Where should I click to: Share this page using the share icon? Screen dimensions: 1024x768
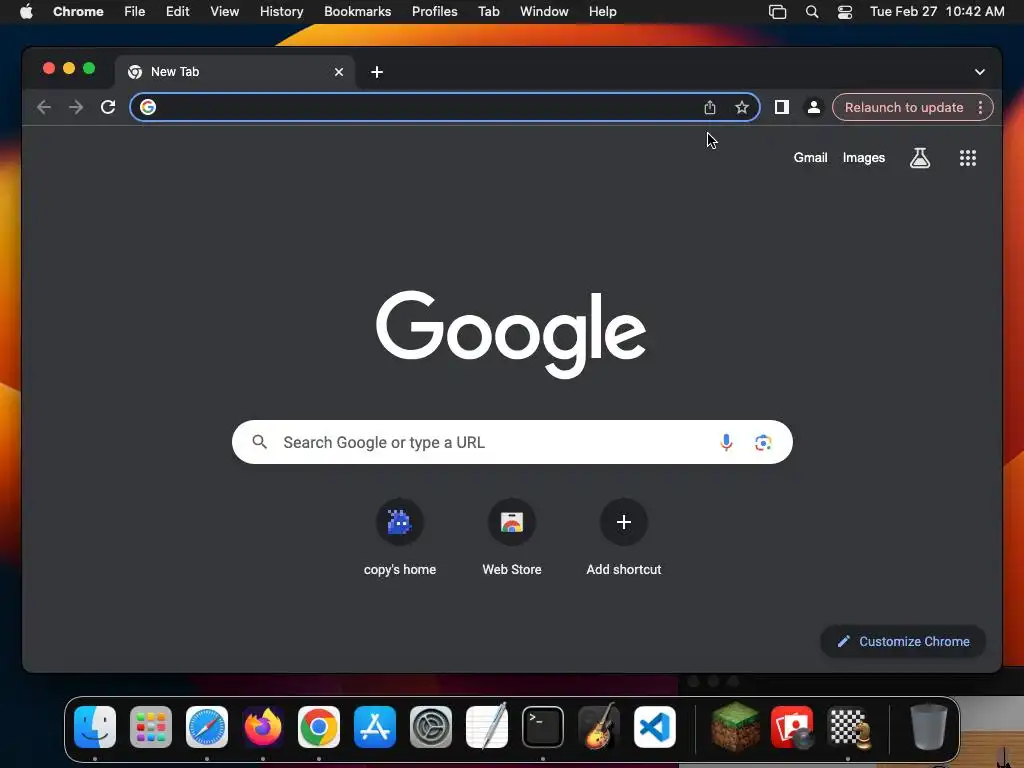(x=710, y=107)
